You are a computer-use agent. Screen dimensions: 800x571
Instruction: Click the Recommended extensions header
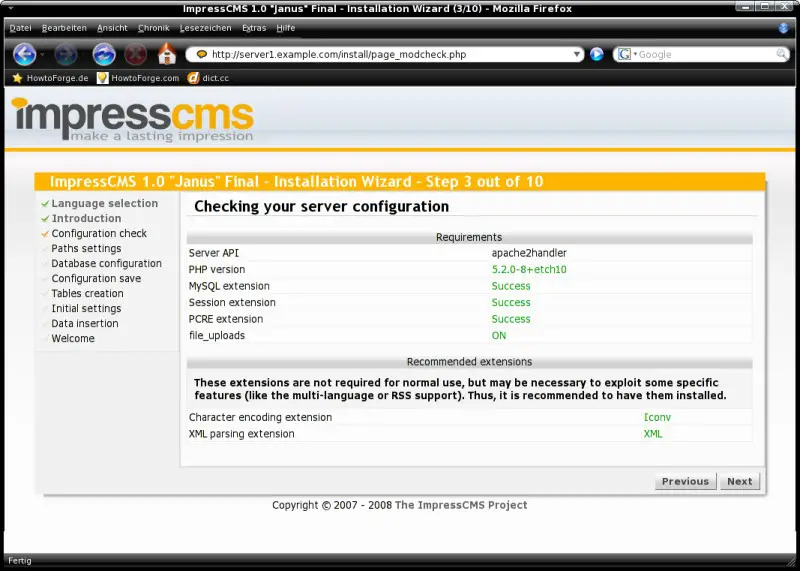coord(469,362)
